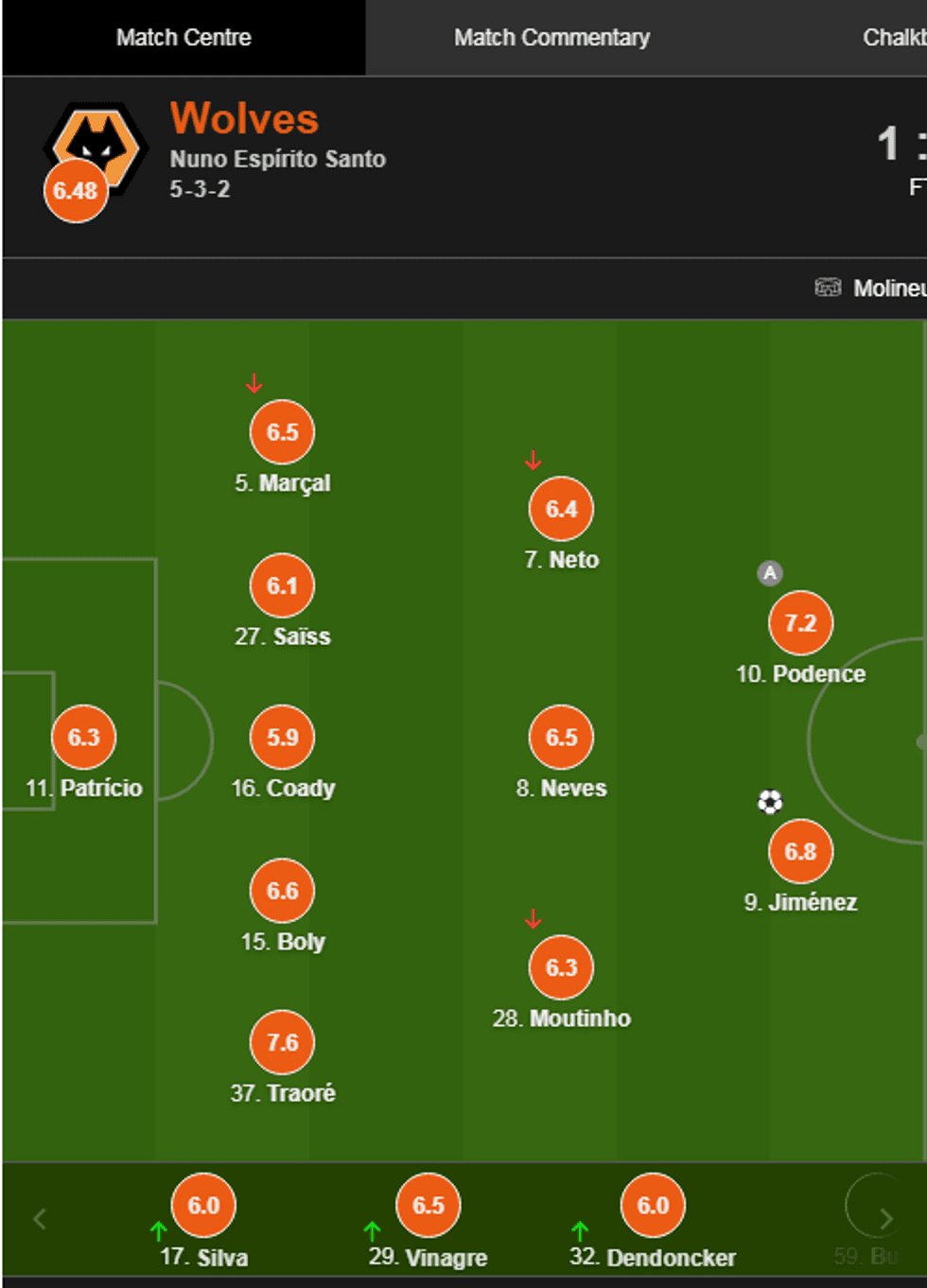The width and height of the screenshot is (927, 1288).
Task: Switch to the Match Centre tab
Action: [184, 38]
